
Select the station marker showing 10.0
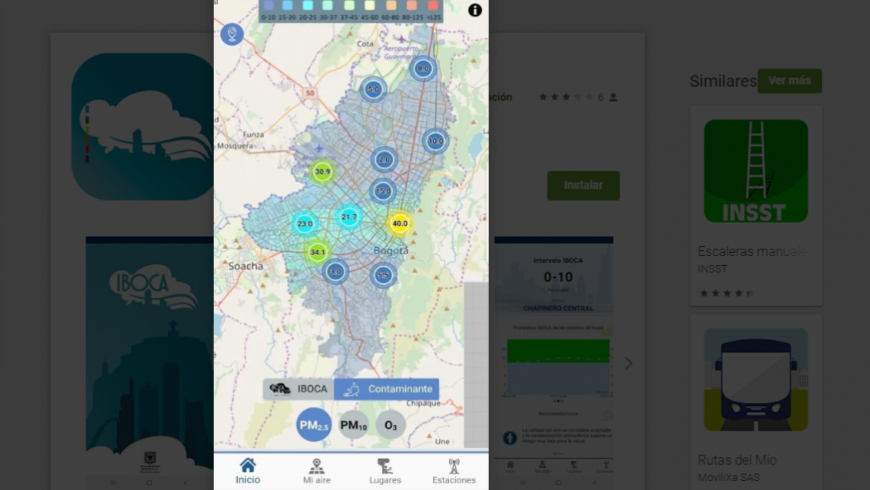click(436, 141)
